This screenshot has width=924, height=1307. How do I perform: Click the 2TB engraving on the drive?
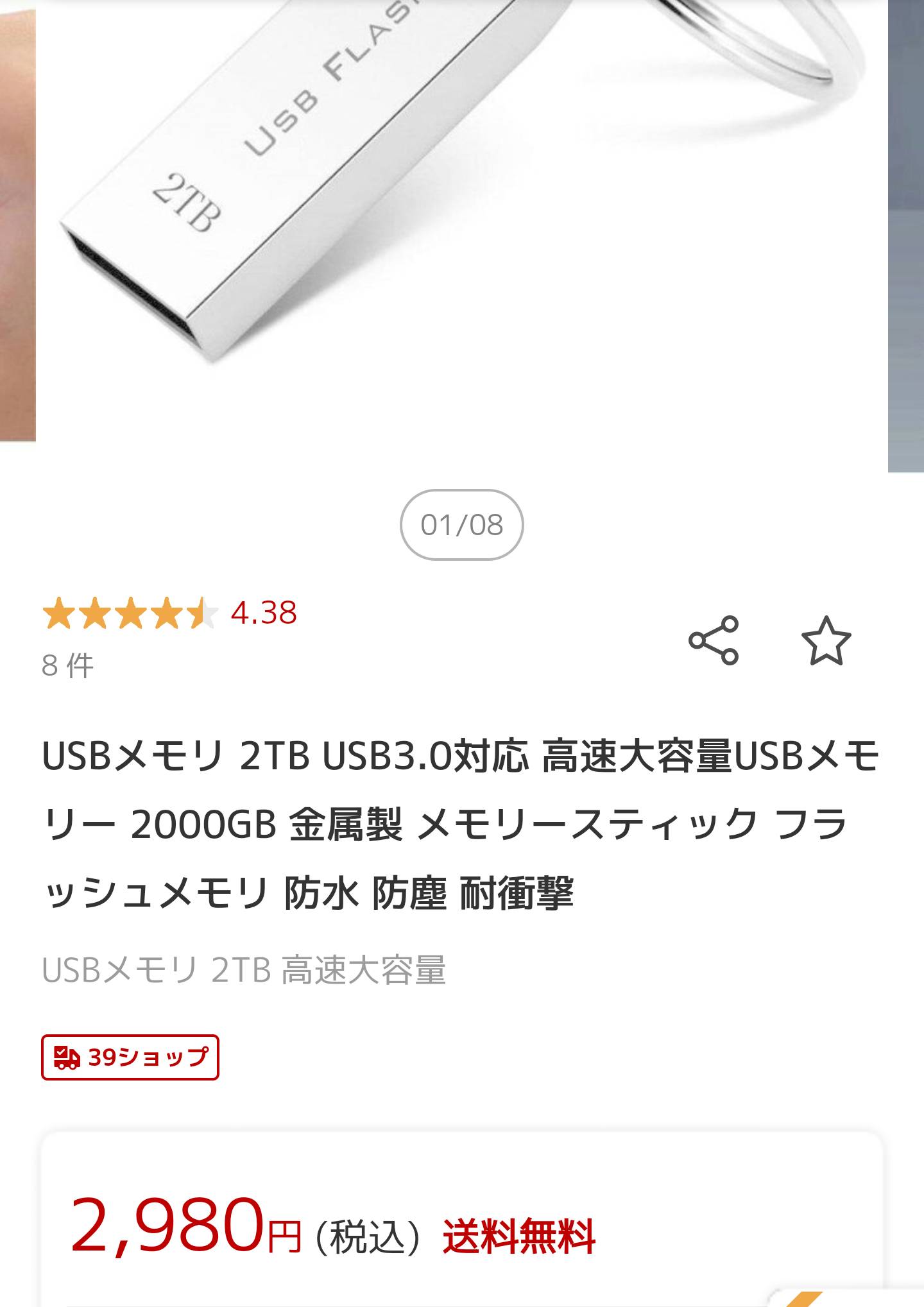[186, 201]
